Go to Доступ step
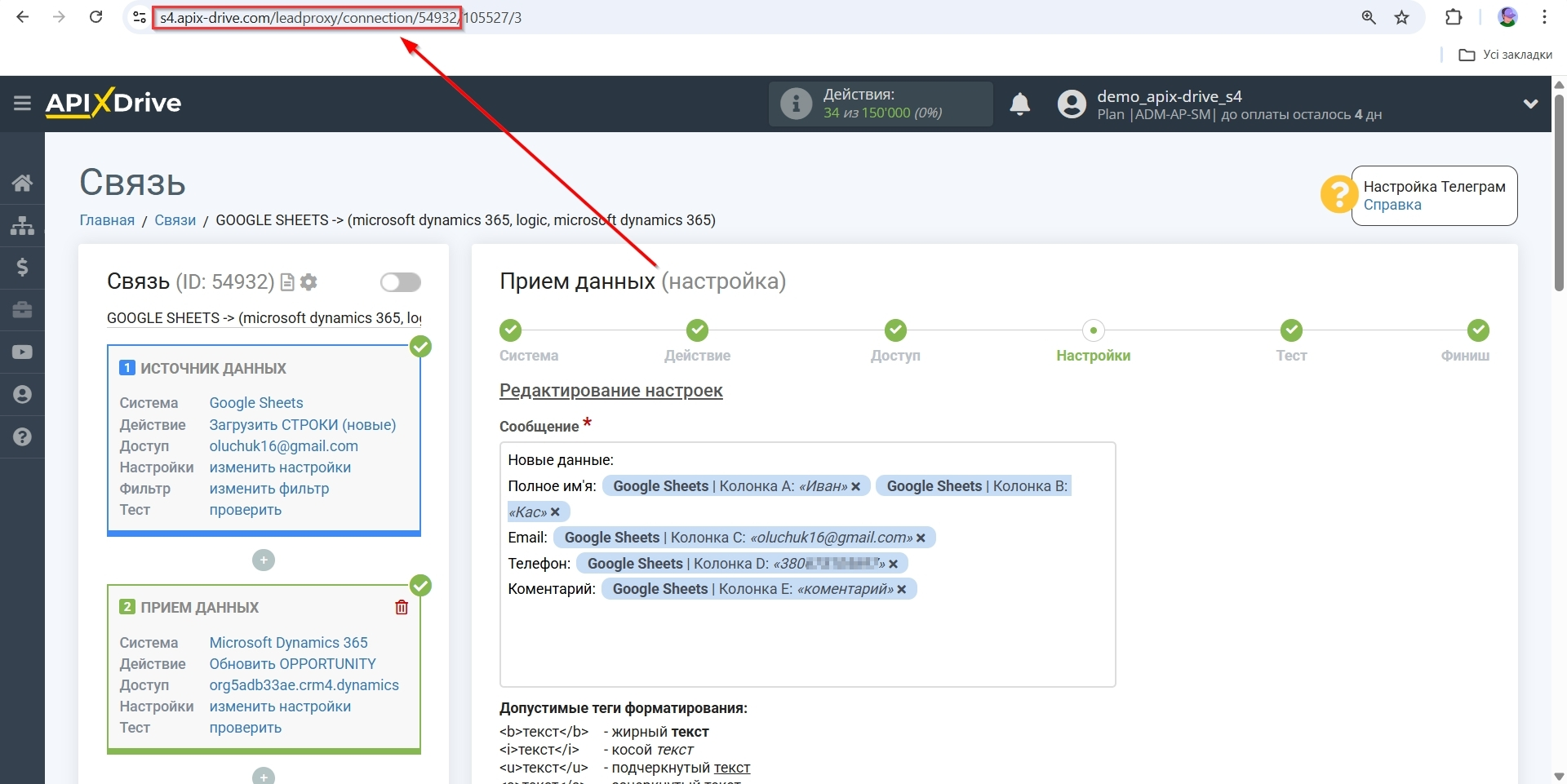 point(895,330)
